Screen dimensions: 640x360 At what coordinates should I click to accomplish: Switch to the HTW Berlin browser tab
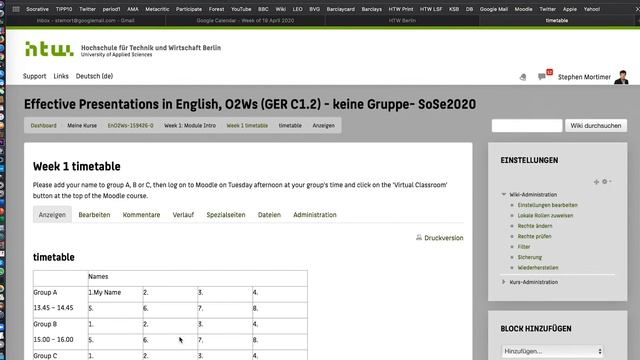pos(402,20)
